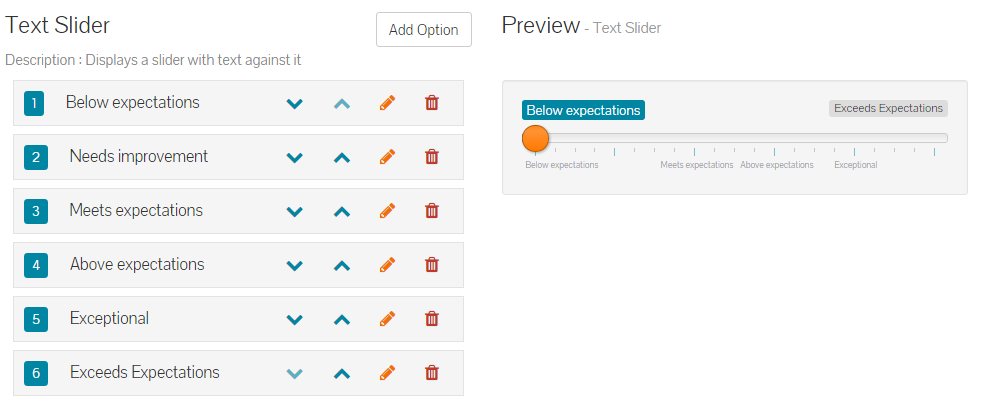Move 'Exceeds Expectations' up one position
Viewport: 981px width, 409px height.
click(341, 373)
